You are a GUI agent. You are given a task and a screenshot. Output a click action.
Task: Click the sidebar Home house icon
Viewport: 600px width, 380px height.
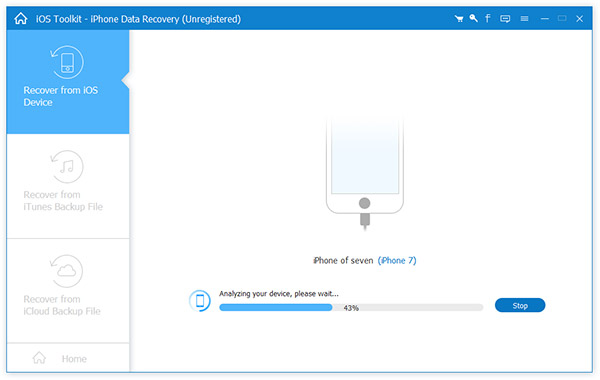(x=39, y=358)
